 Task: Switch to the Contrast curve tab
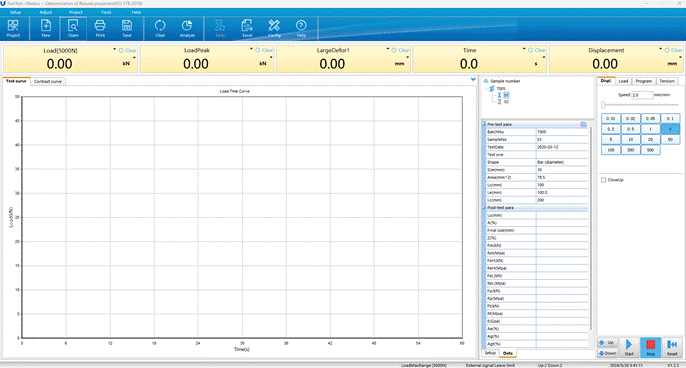point(48,81)
